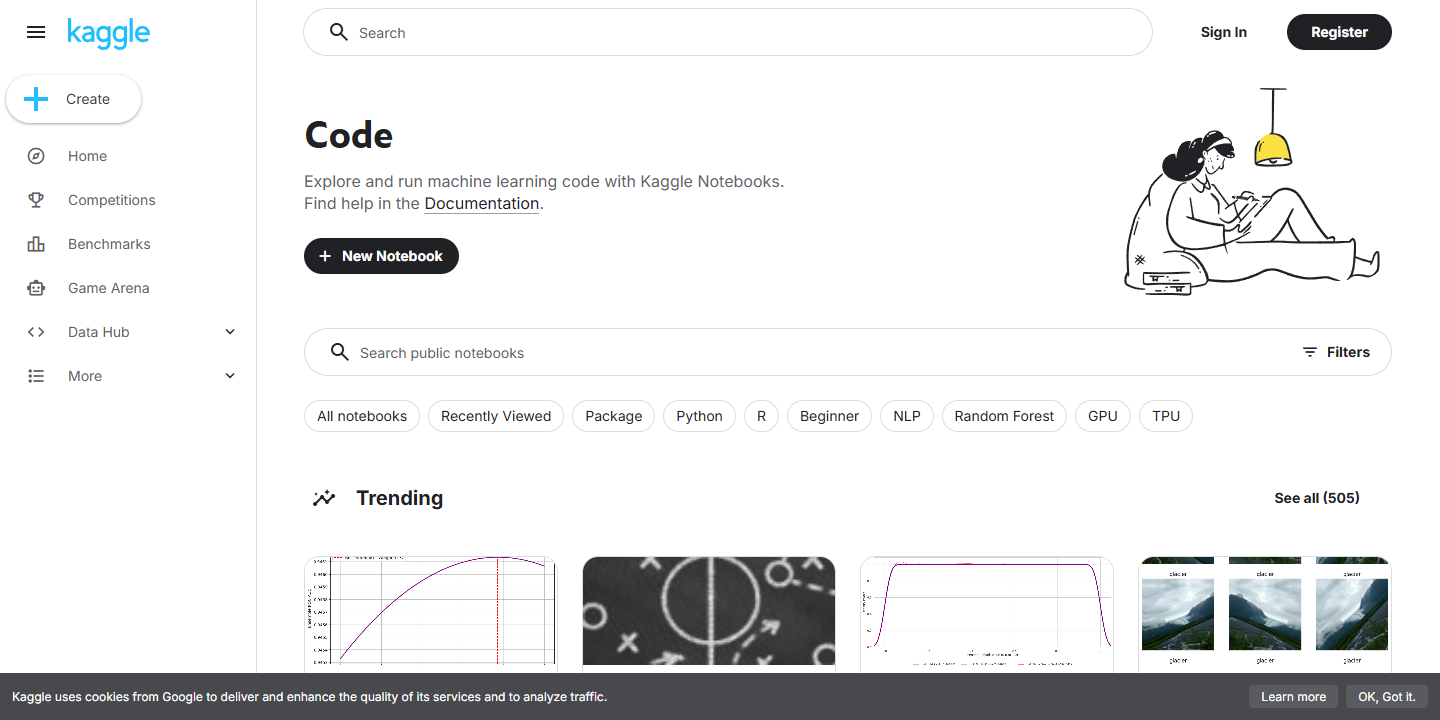
Task: Select the R filter chip
Action: (x=761, y=416)
